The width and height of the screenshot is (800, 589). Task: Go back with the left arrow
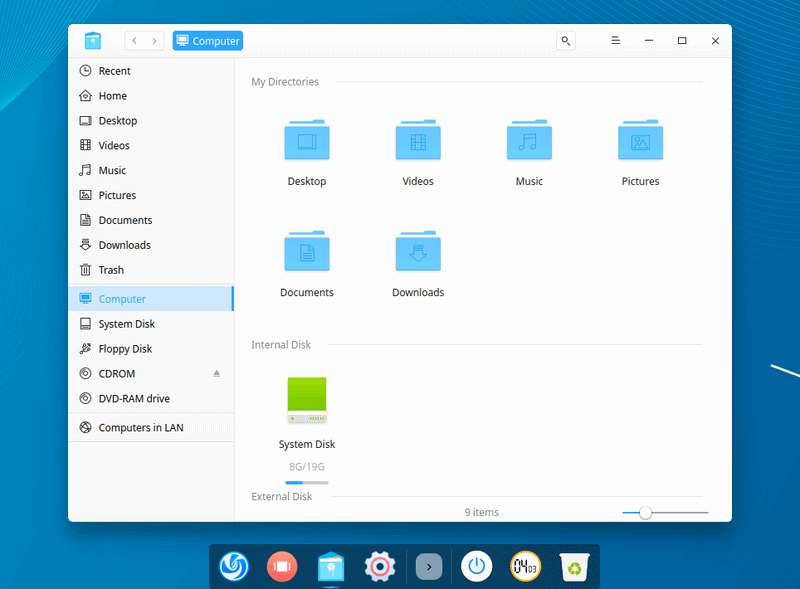click(135, 41)
